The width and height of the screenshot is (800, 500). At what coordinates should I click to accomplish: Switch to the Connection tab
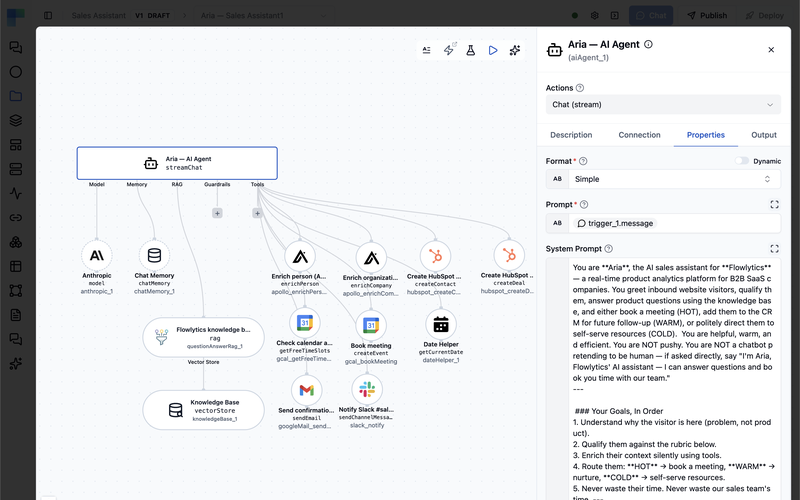639,135
